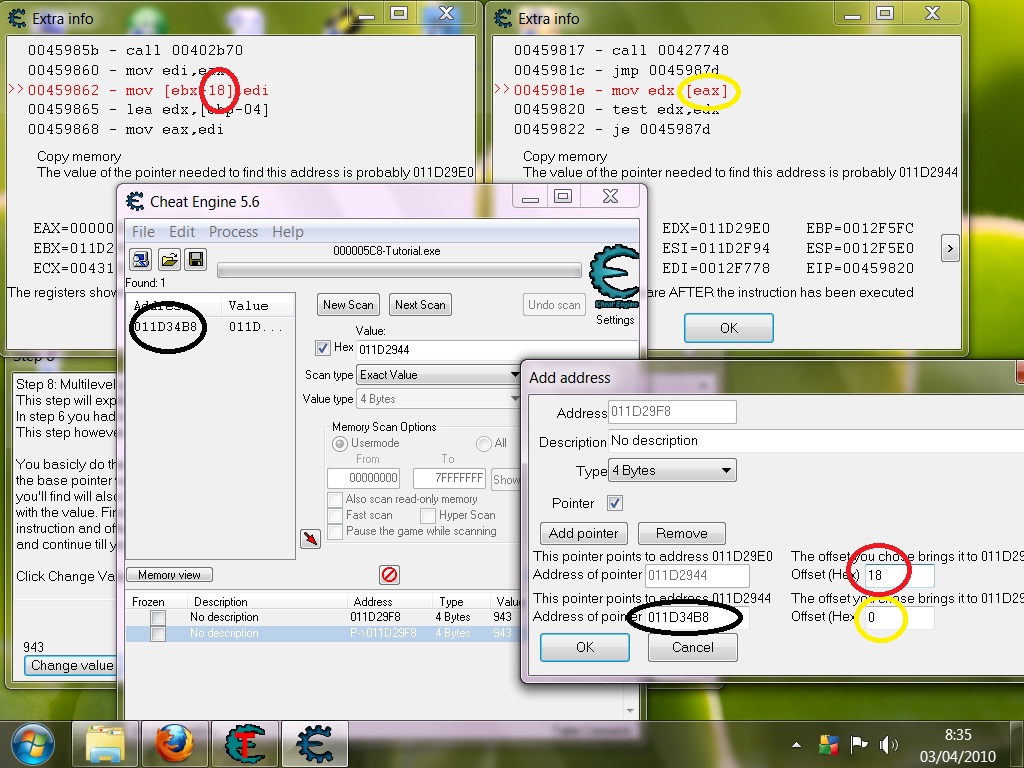Click the open file folder toolbar icon
This screenshot has height=768, width=1024.
coord(169,260)
